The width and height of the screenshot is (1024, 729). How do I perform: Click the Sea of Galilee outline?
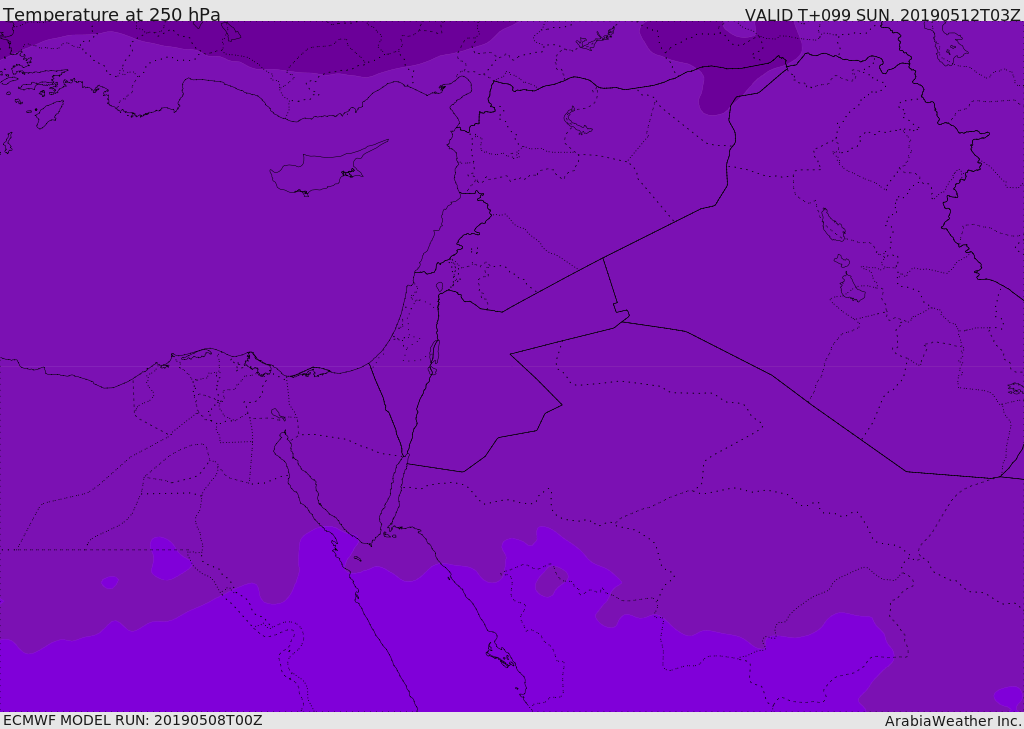click(x=440, y=287)
